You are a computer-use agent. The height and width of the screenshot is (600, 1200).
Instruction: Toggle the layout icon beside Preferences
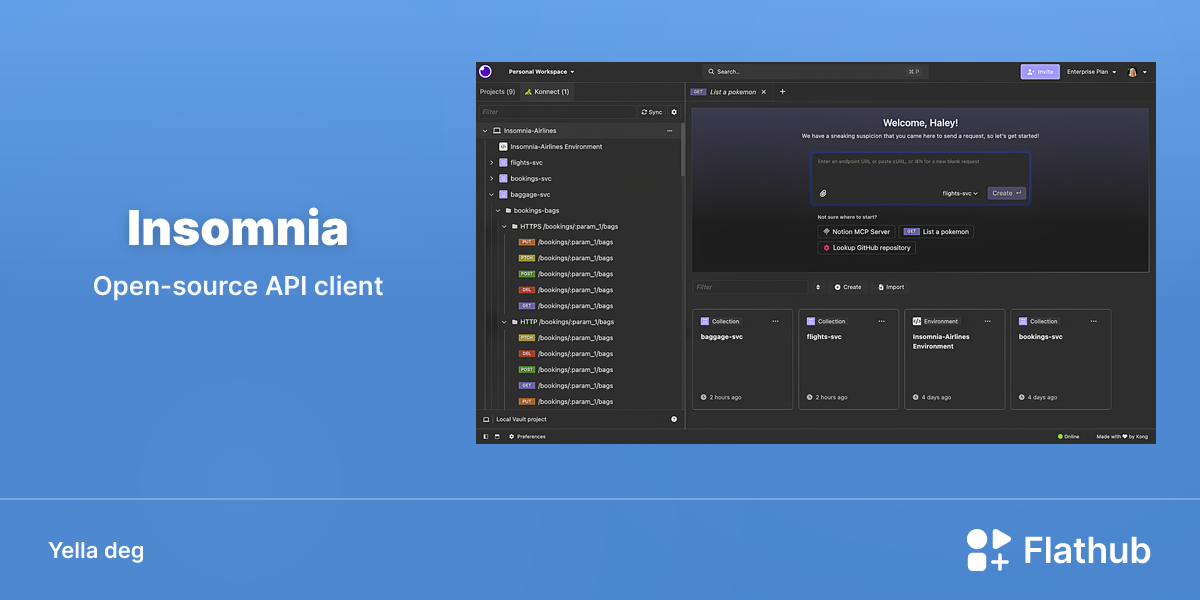click(497, 437)
